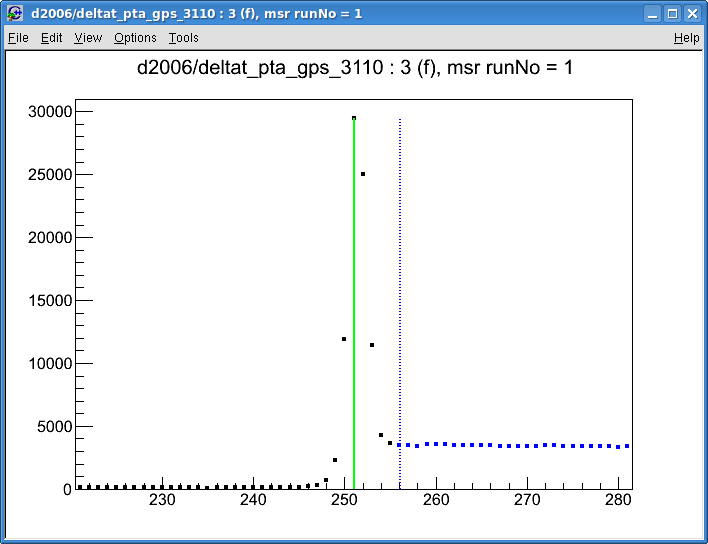The image size is (708, 544).
Task: Click the x-axis label 230
Action: [162, 501]
